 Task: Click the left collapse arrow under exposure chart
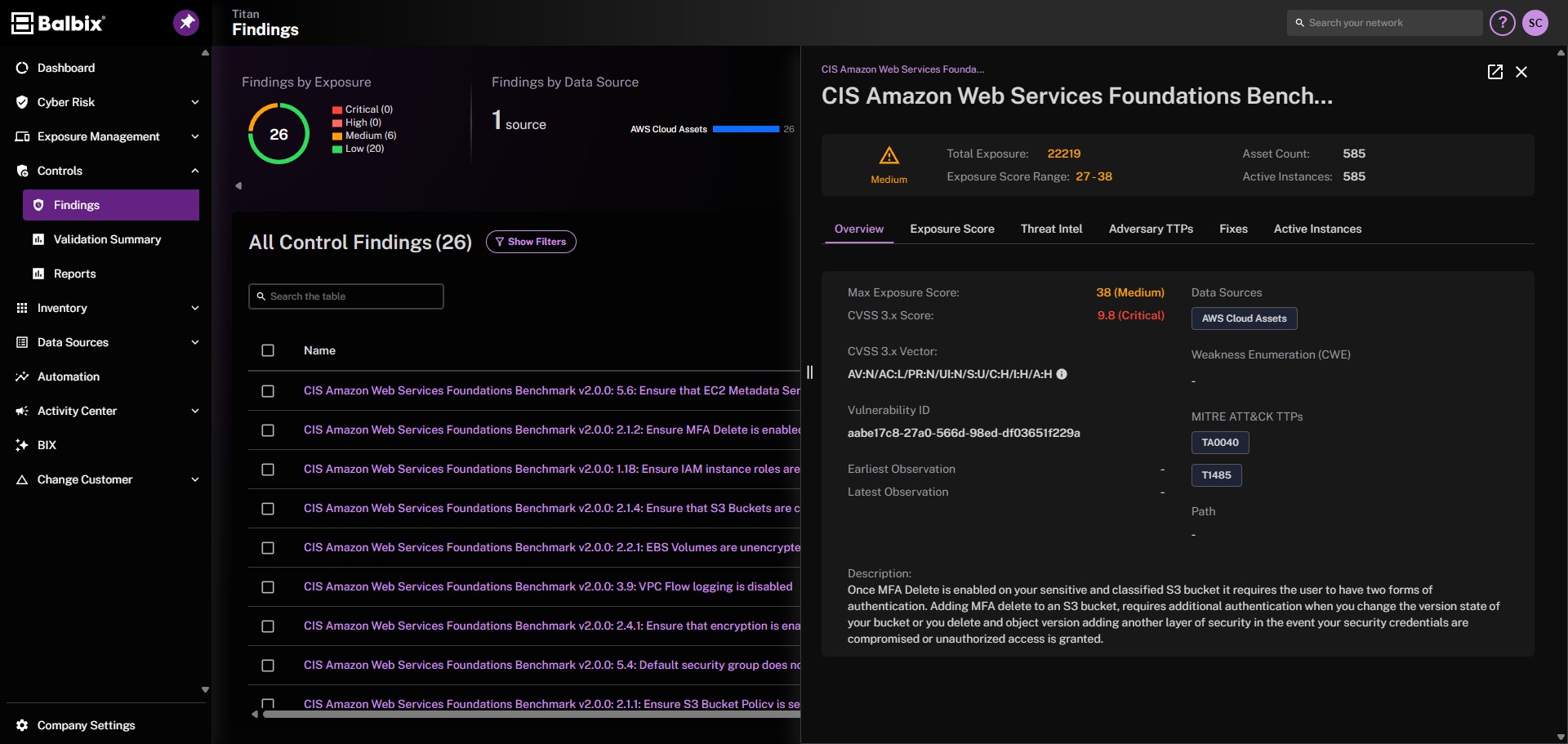(x=238, y=185)
